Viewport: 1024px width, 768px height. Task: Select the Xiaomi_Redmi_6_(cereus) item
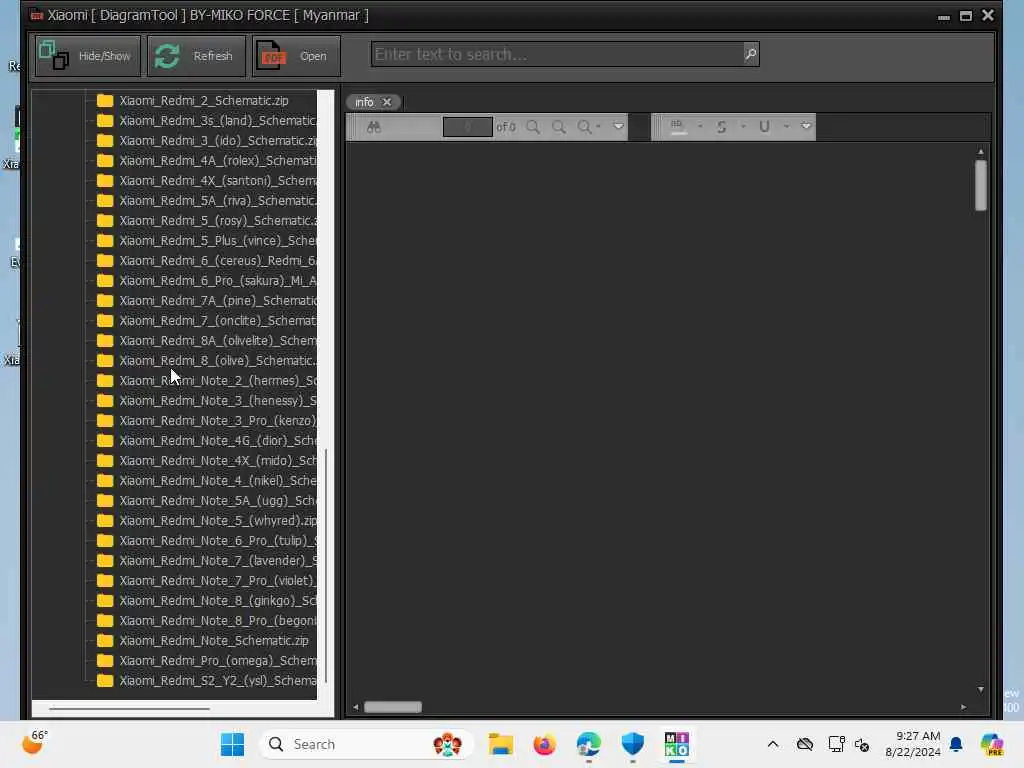pos(217,261)
